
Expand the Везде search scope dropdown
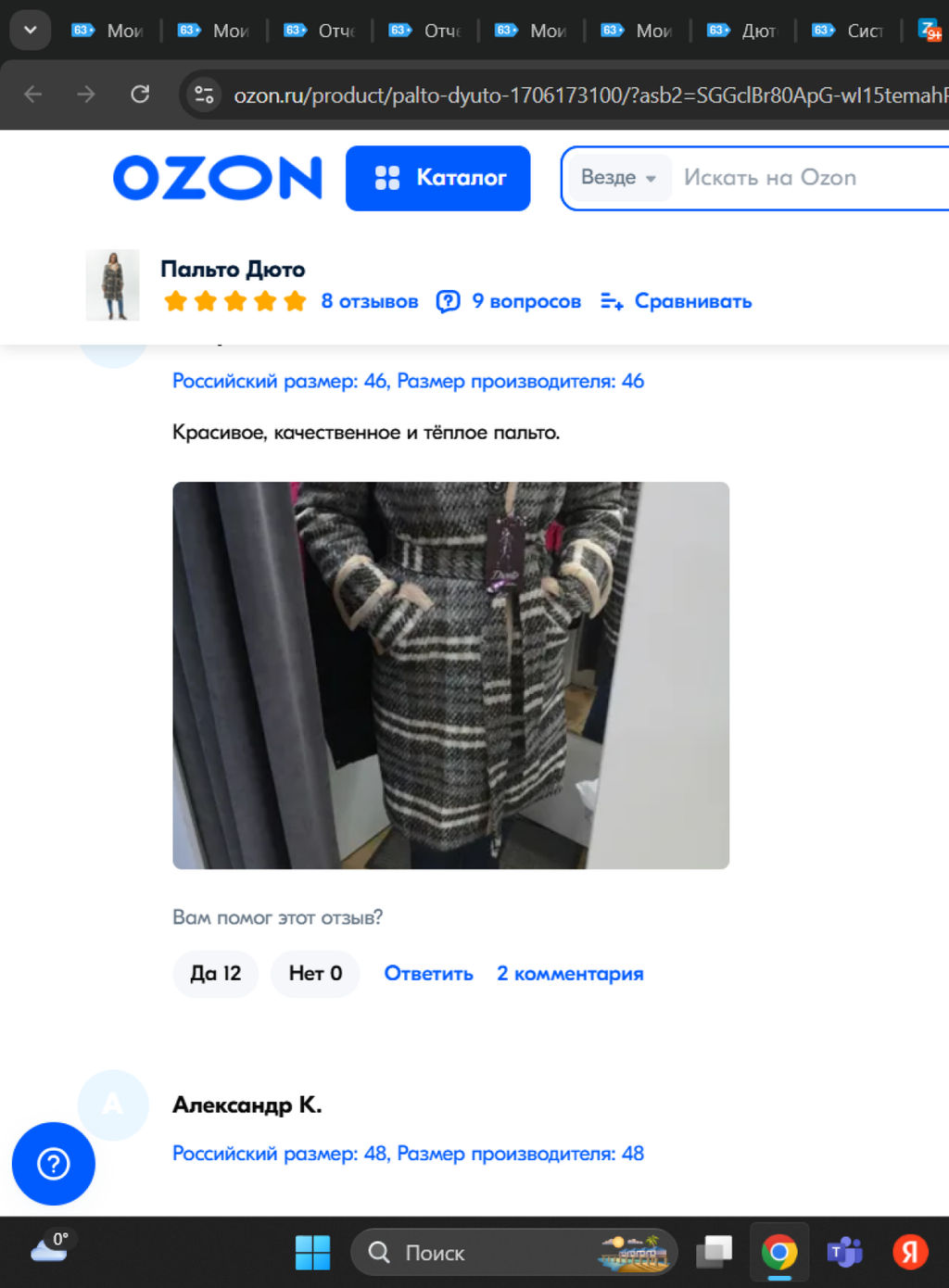pyautogui.click(x=618, y=177)
